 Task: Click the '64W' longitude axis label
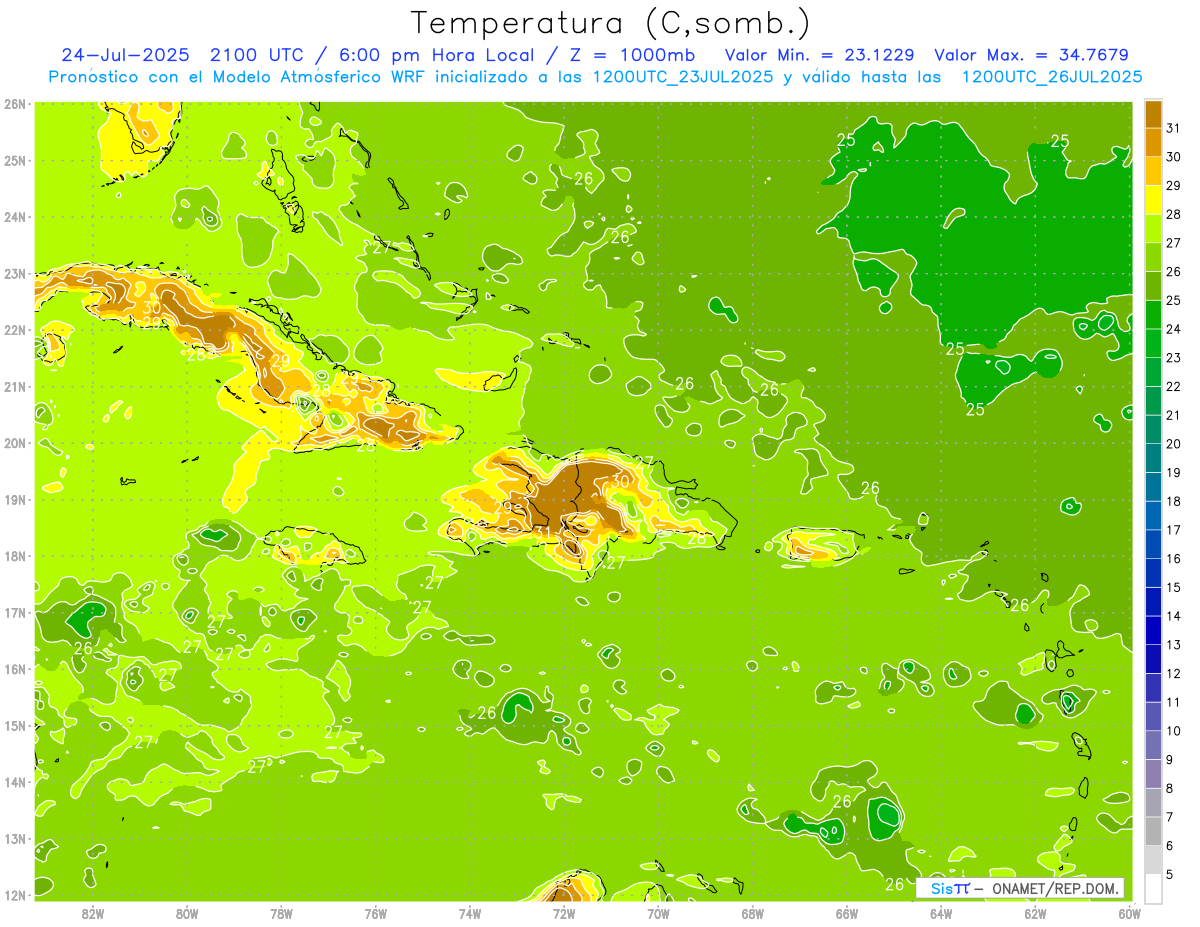[941, 913]
